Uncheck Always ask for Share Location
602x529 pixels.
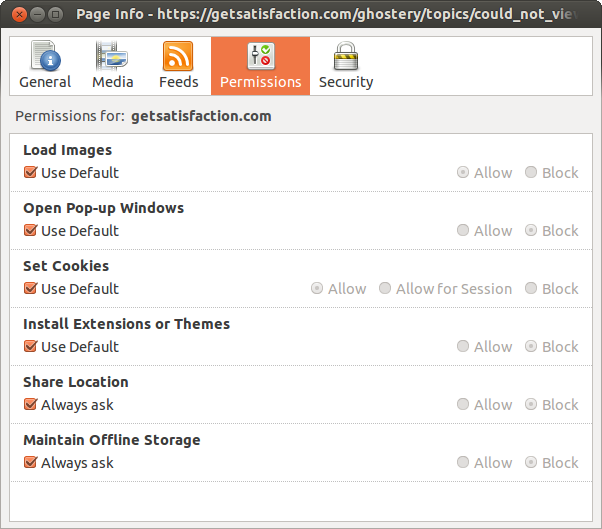[30, 405]
